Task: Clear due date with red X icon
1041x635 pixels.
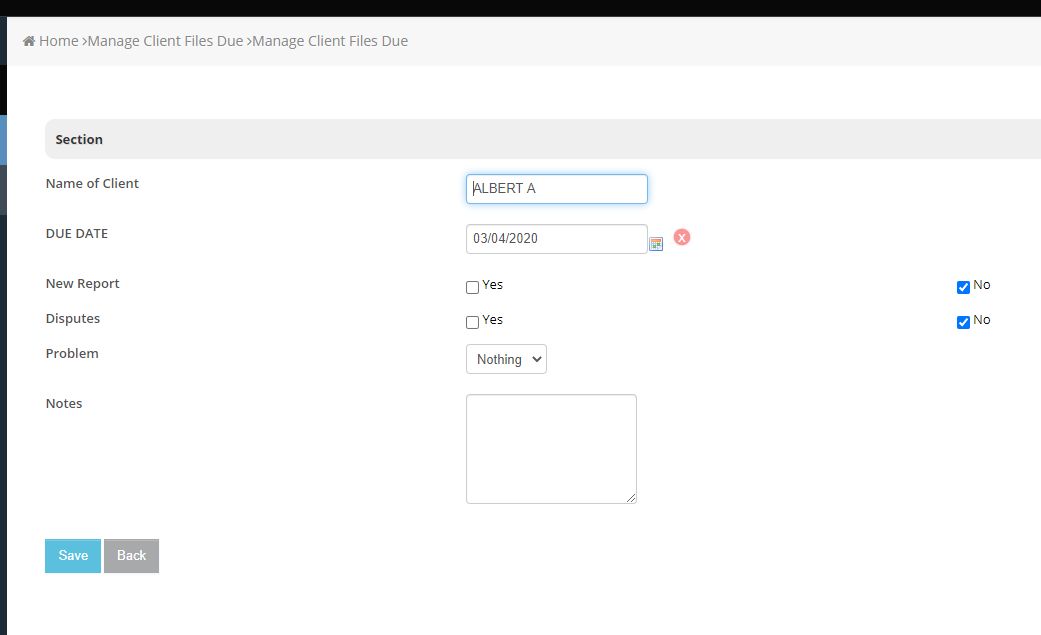Action: click(682, 237)
